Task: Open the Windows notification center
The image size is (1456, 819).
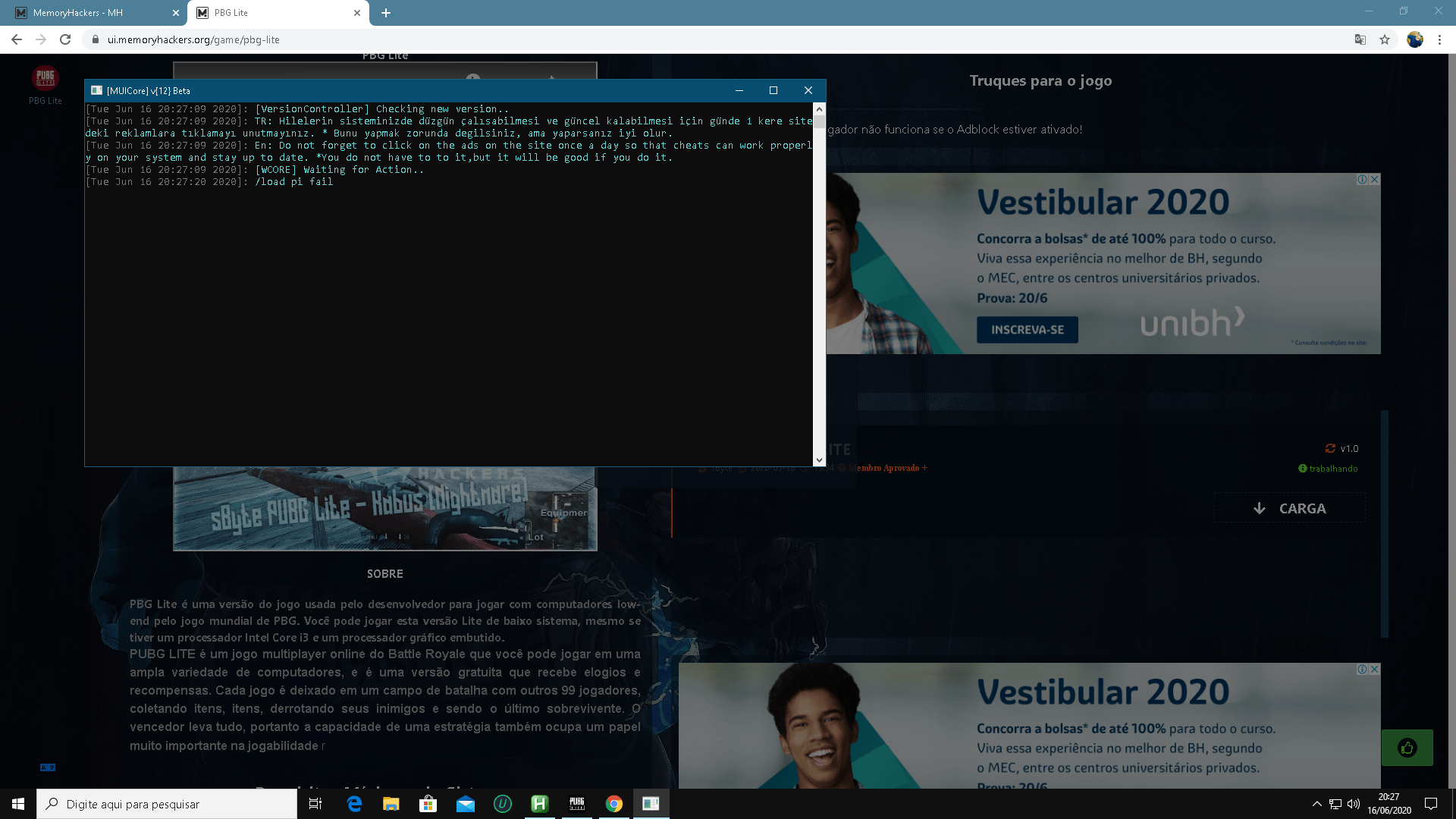Action: (1431, 804)
